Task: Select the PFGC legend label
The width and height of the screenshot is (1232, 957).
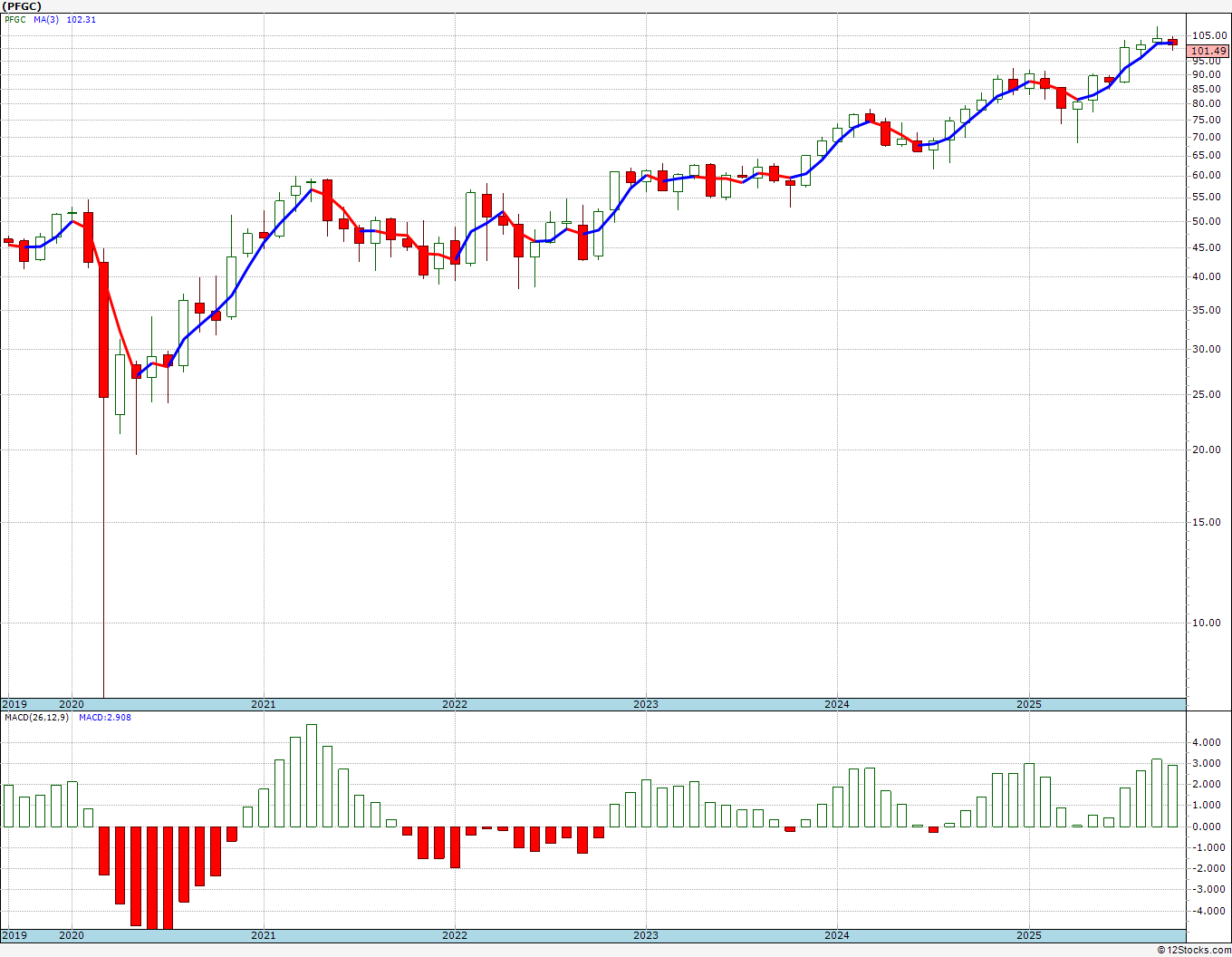Action: 15,19
